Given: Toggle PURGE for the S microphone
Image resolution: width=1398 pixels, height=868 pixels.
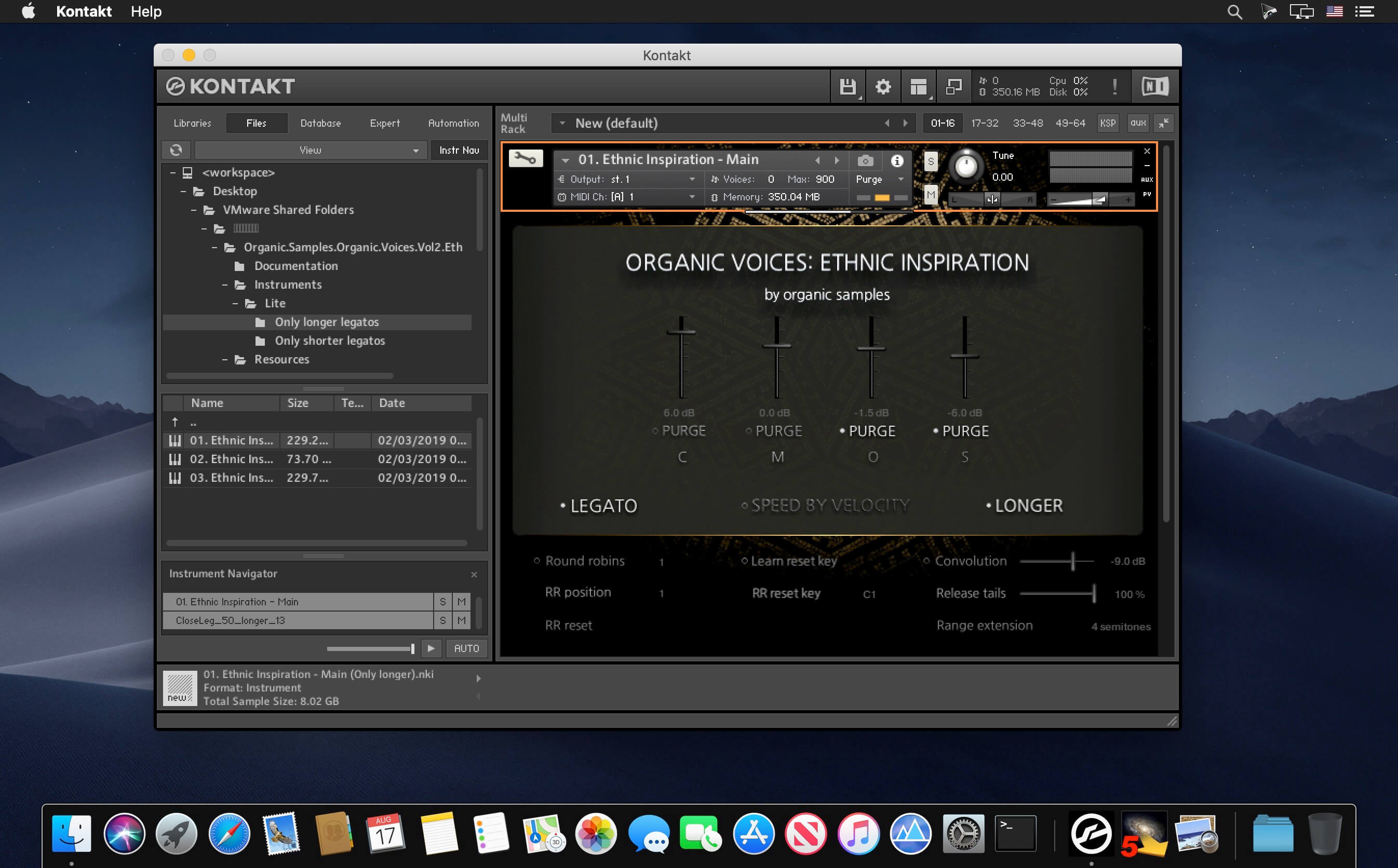Looking at the screenshot, I should [x=961, y=430].
